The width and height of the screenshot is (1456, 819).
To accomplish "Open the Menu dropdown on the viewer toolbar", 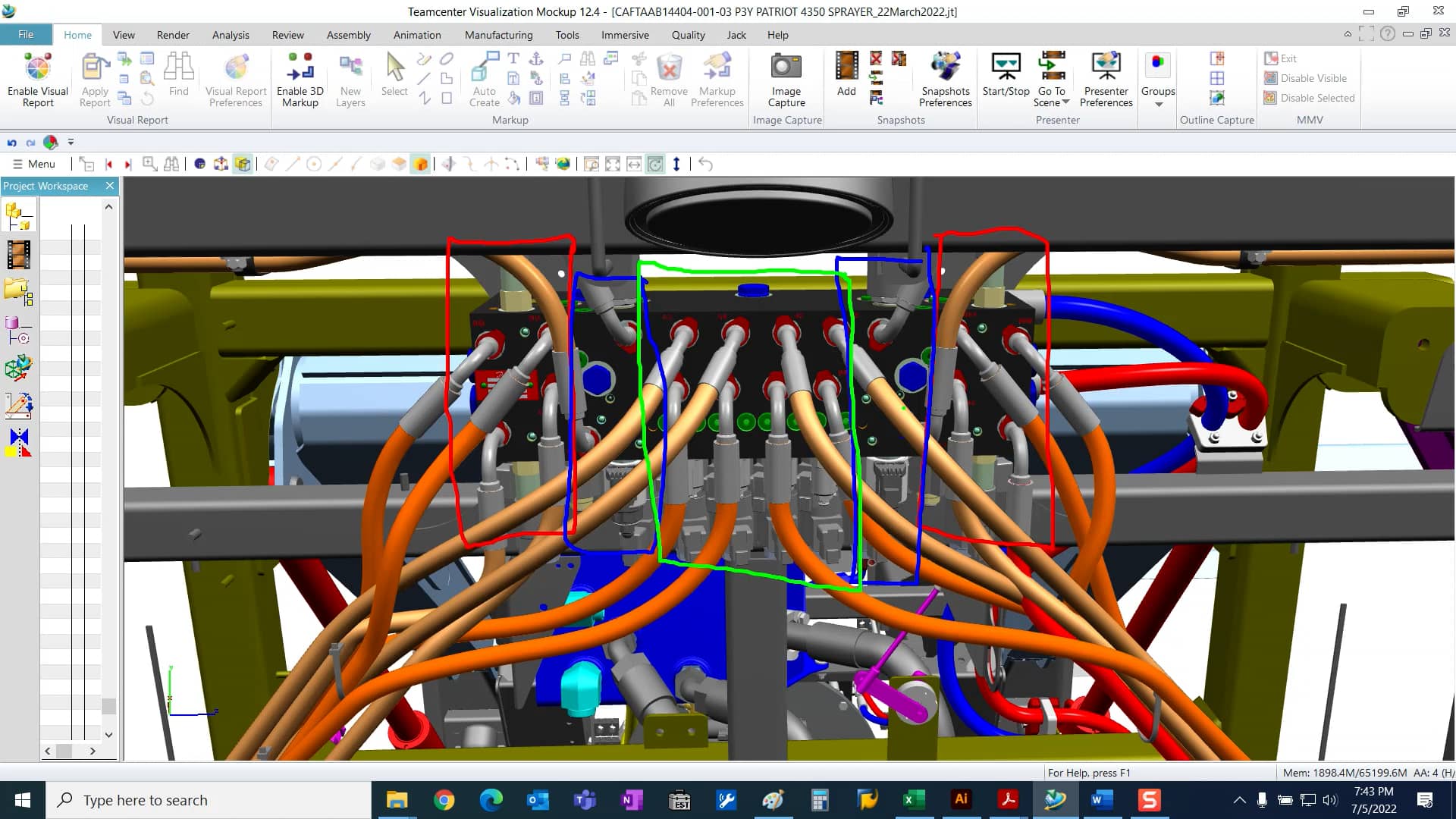I will (34, 163).
